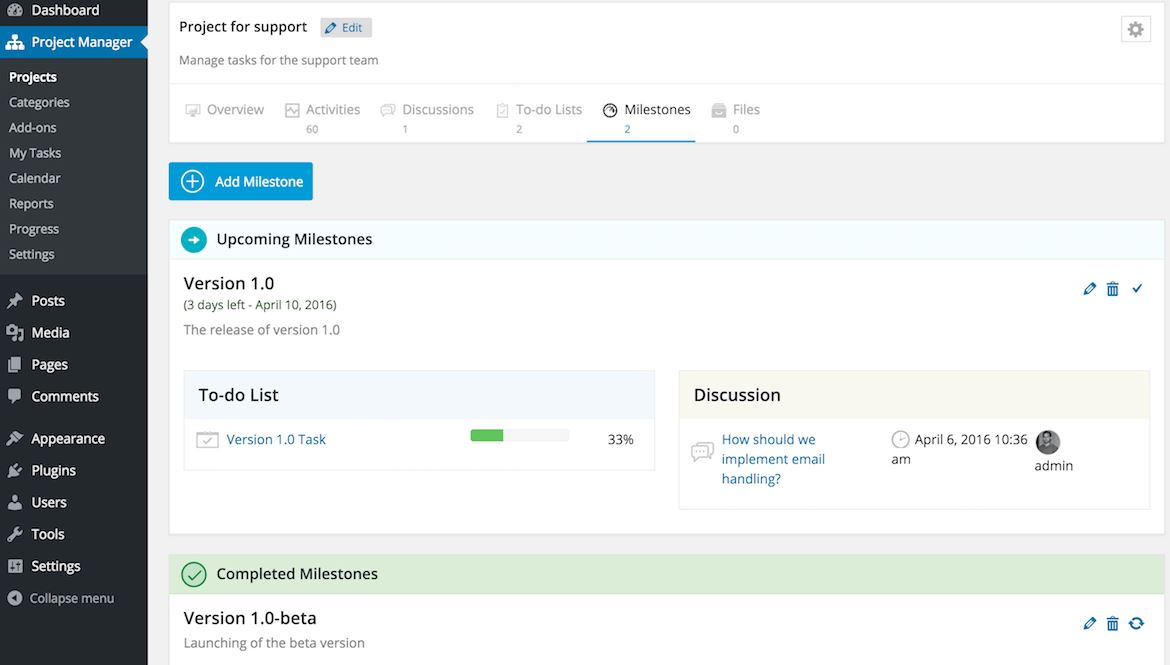Mark Version 1.0 milestone as complete
Image resolution: width=1170 pixels, height=665 pixels.
pyautogui.click(x=1137, y=289)
